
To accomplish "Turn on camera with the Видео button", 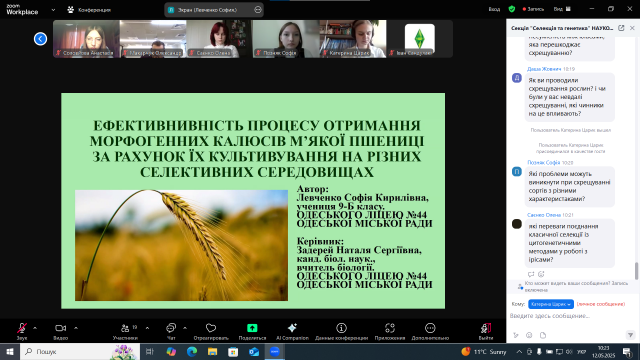I will [60, 331].
